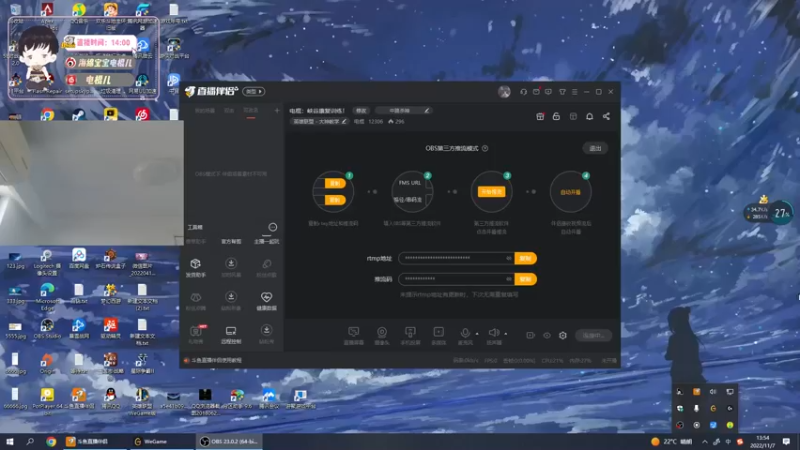
Task: Toggle the preview eye icon in bottom bar
Action: [x=546, y=335]
